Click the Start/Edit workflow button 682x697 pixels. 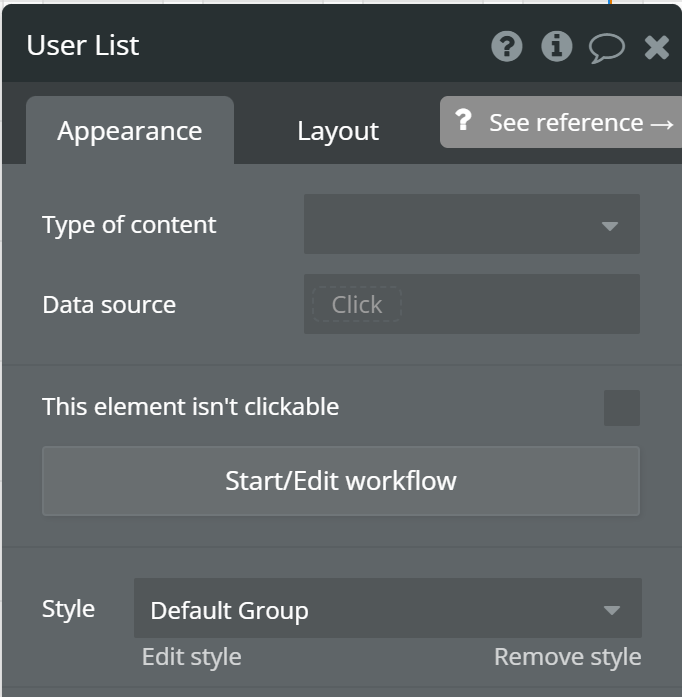(x=341, y=481)
